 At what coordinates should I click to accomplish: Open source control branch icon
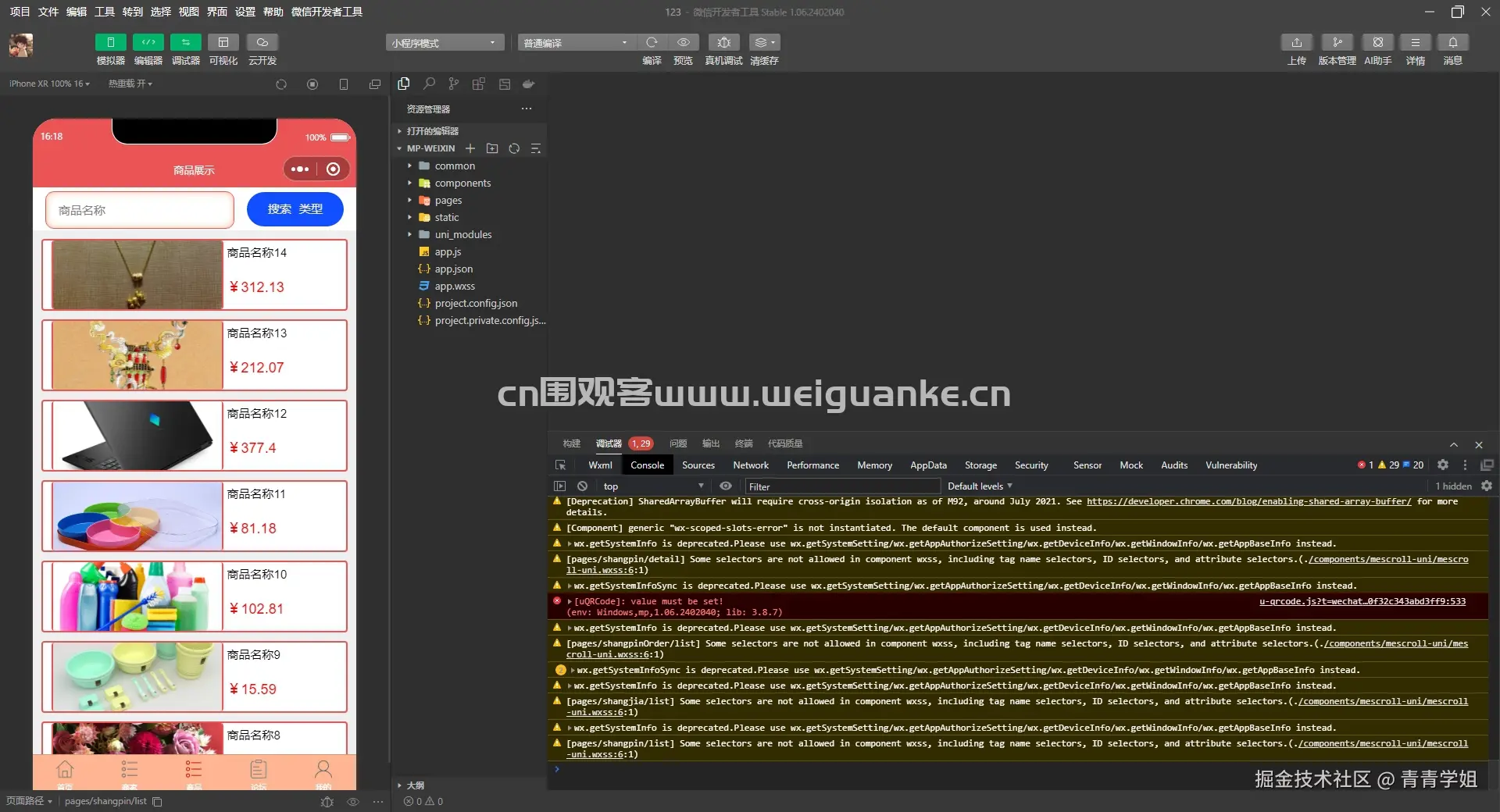click(x=454, y=84)
